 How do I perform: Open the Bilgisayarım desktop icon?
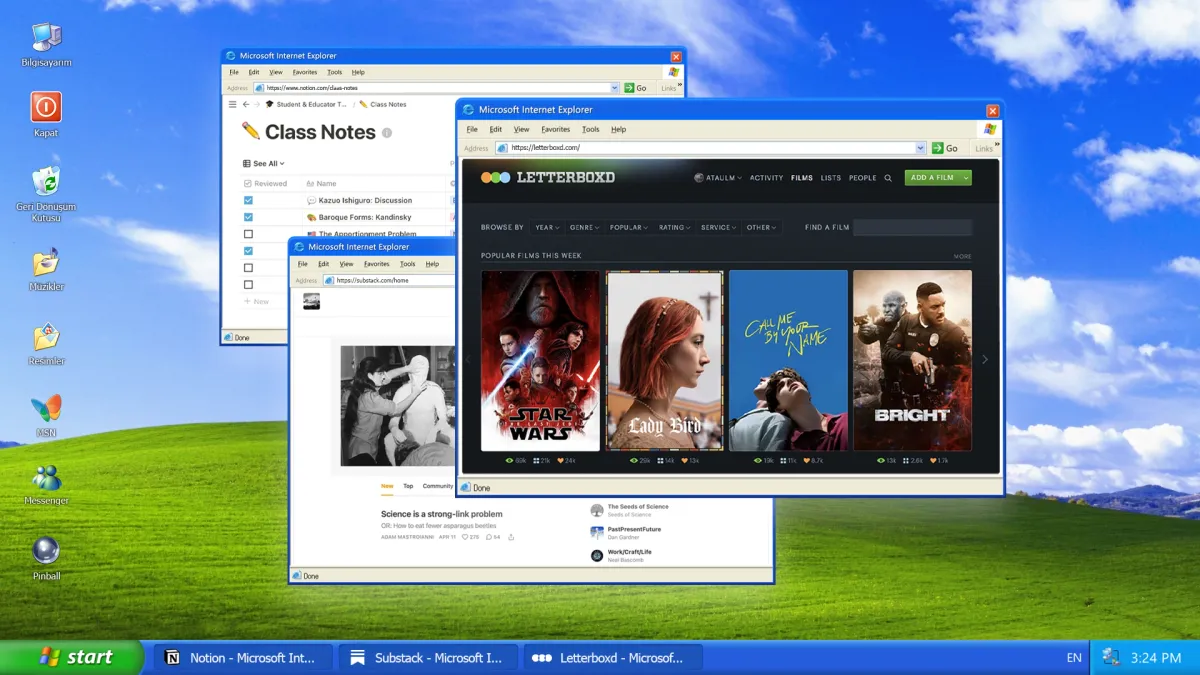(46, 37)
